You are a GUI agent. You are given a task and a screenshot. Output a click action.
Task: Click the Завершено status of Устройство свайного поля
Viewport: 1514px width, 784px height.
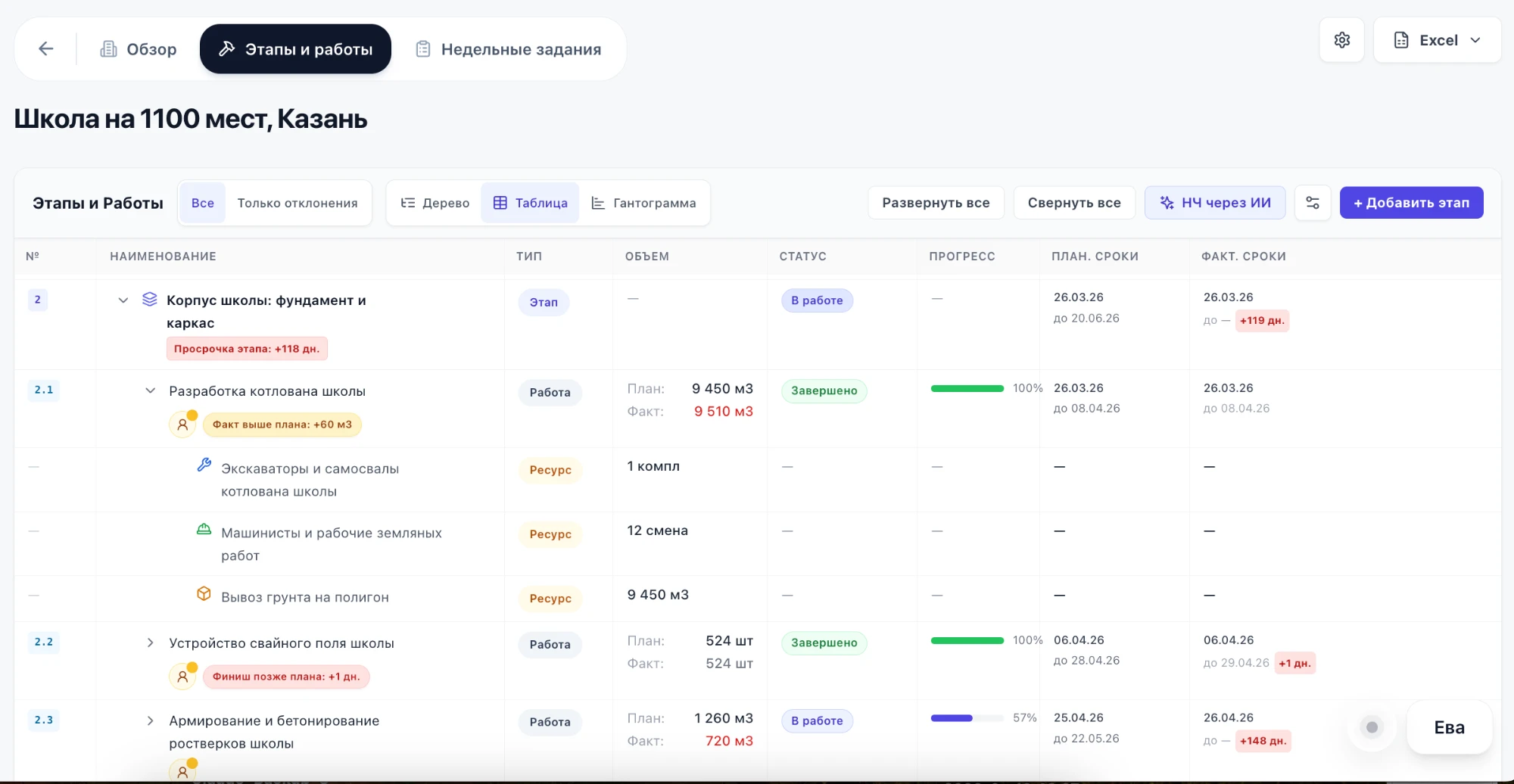824,642
